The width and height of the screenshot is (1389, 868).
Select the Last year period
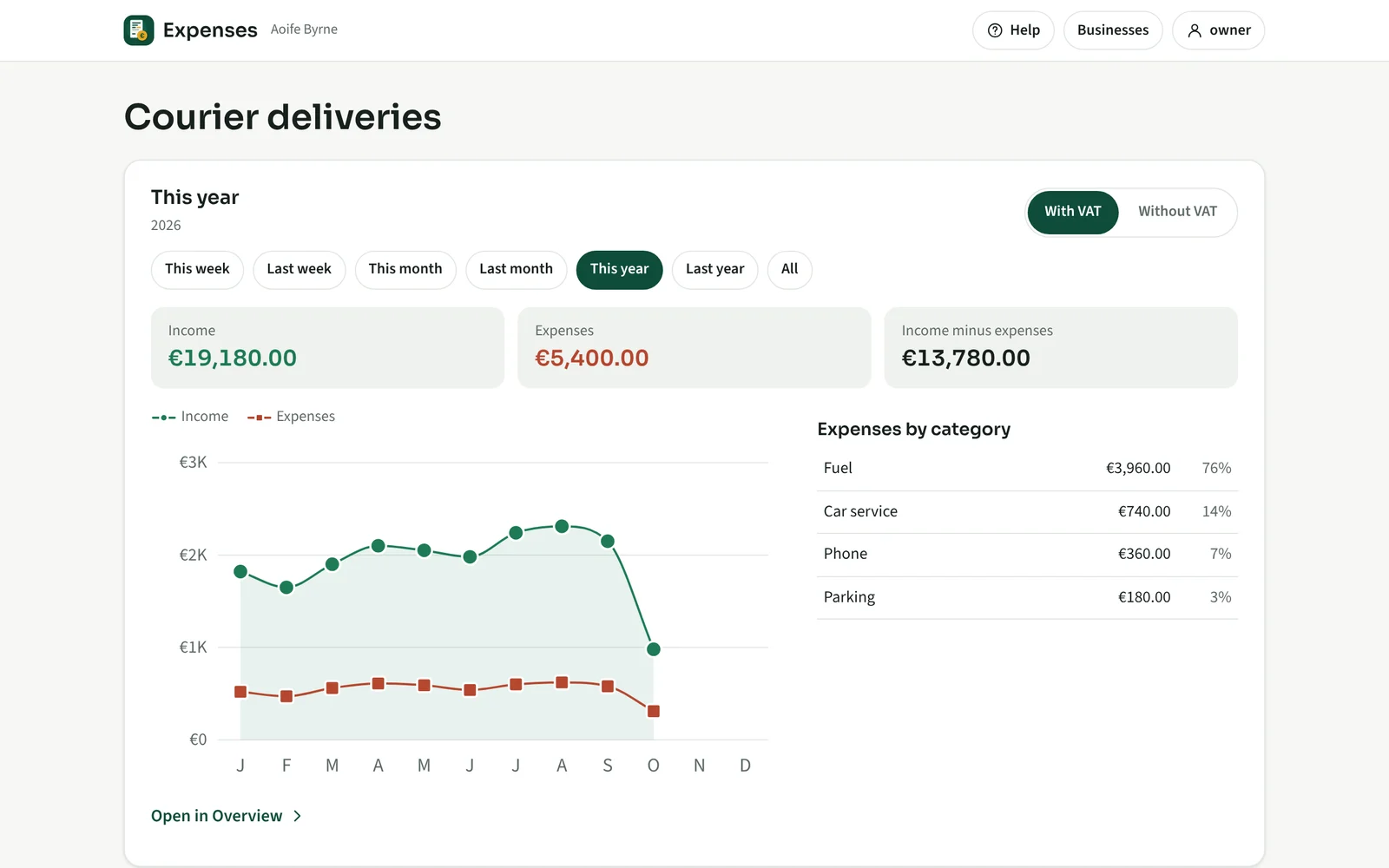[714, 269]
